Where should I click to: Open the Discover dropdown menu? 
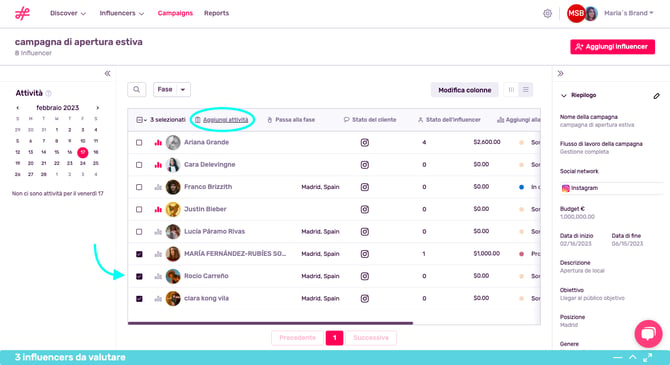click(x=68, y=13)
